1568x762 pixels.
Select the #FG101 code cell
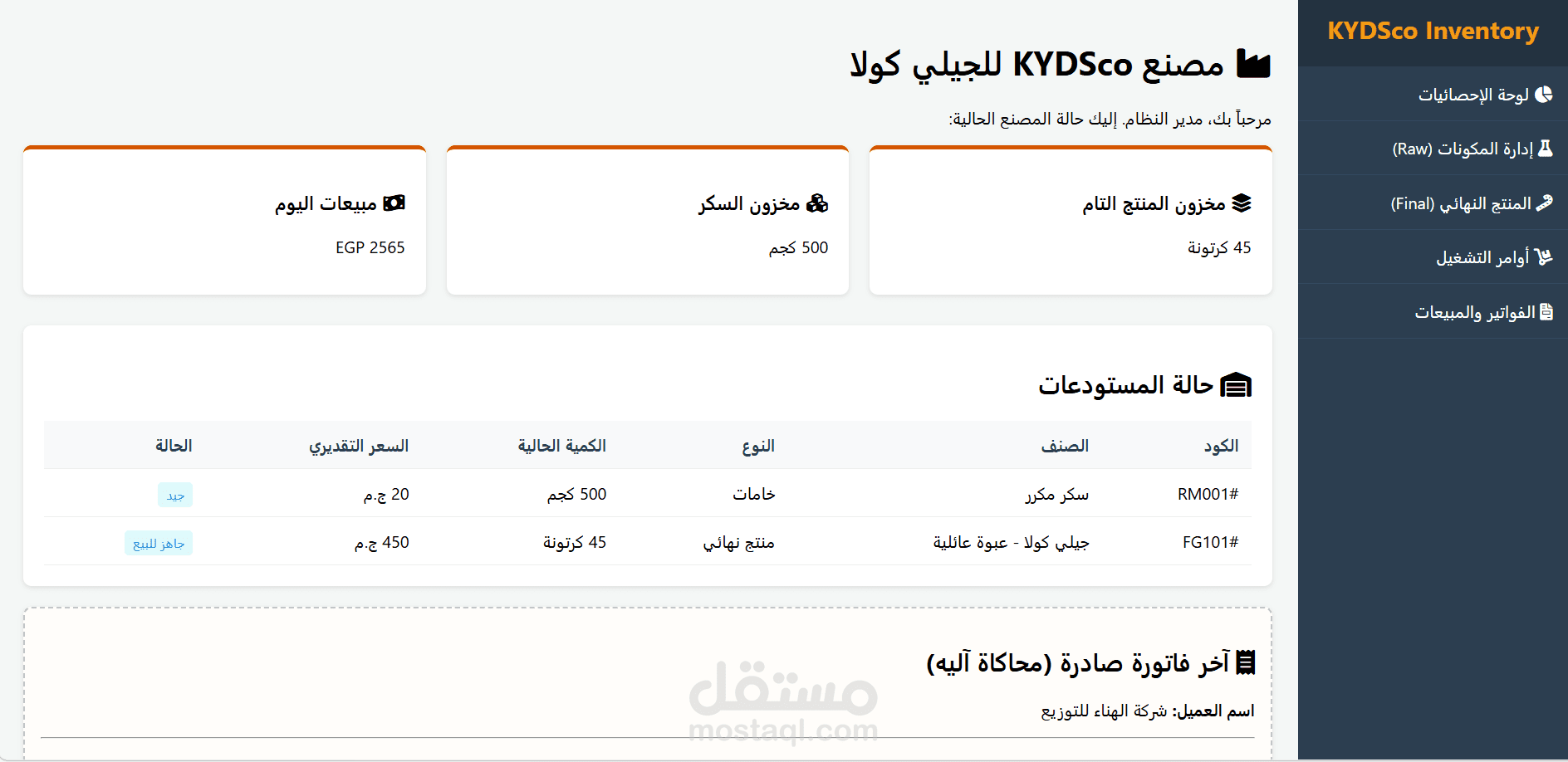coord(1210,542)
